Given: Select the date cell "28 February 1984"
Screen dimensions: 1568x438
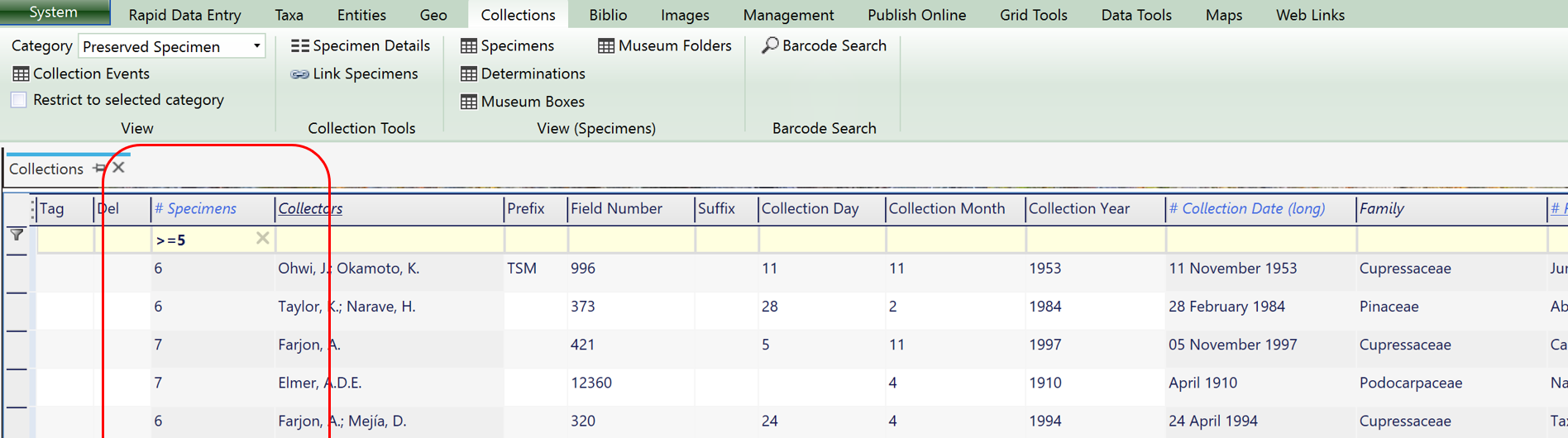Looking at the screenshot, I should [x=1260, y=307].
